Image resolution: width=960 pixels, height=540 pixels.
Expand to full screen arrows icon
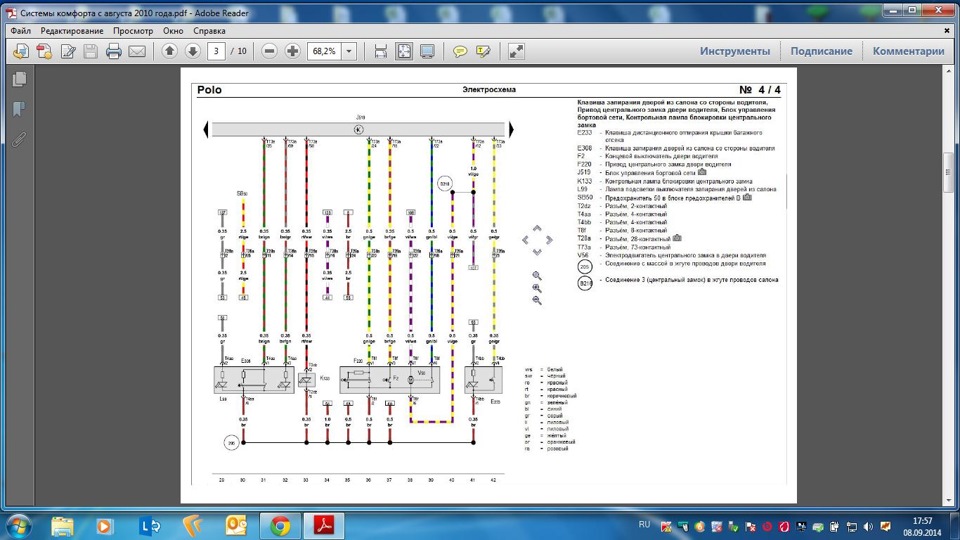pyautogui.click(x=516, y=51)
